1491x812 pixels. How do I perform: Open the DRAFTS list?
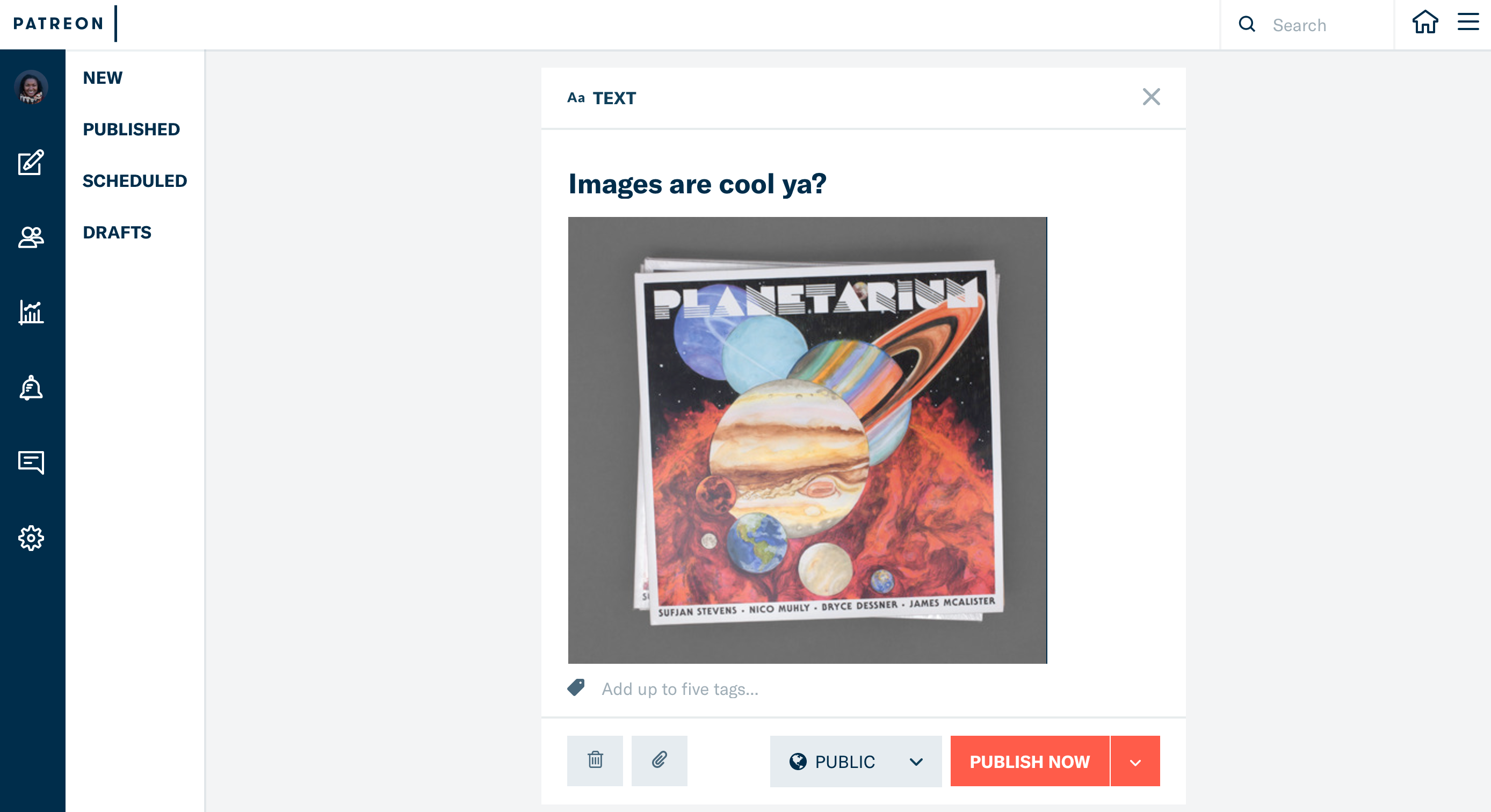(x=117, y=232)
